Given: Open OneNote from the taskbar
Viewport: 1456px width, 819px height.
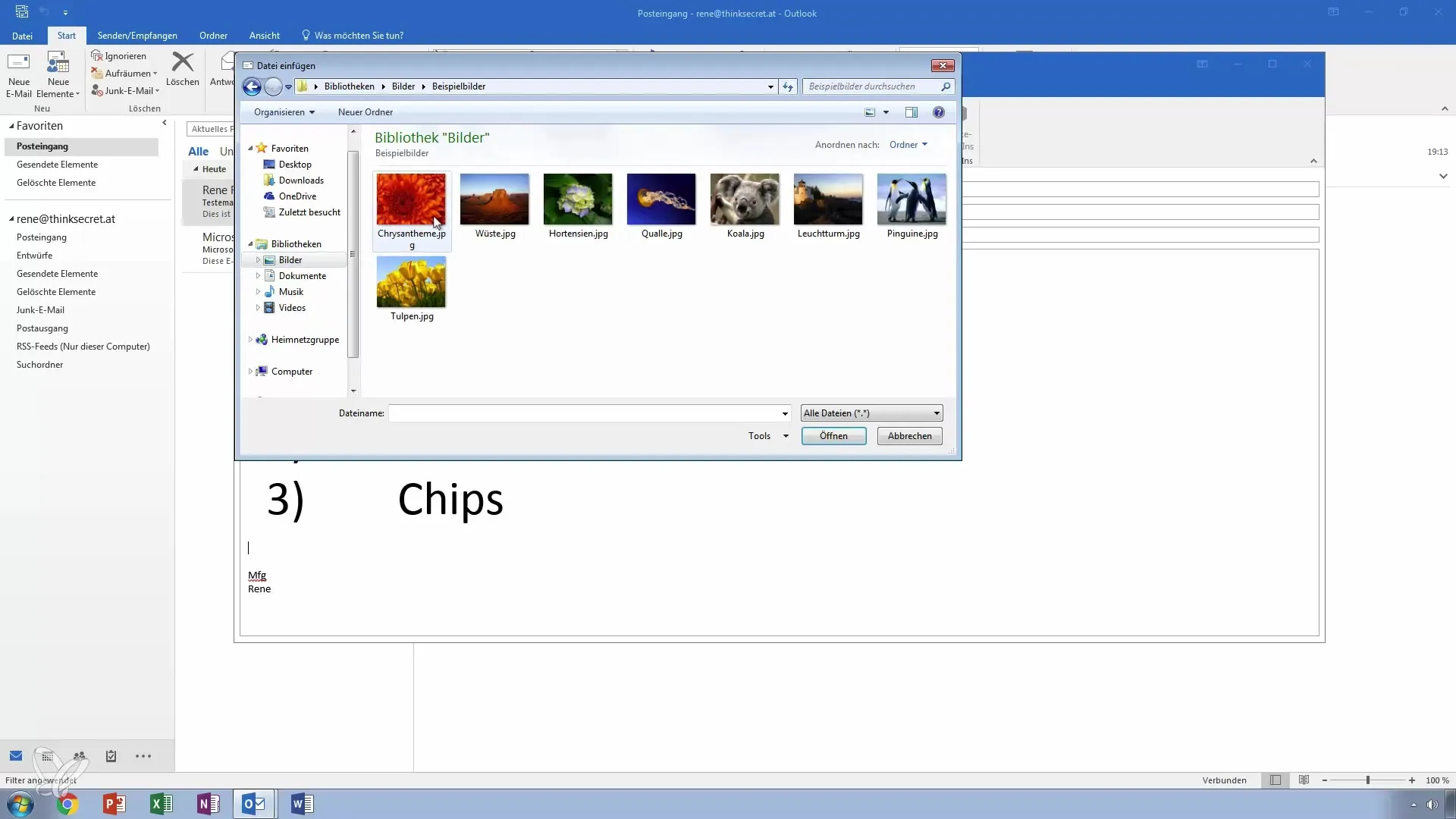Looking at the screenshot, I should pyautogui.click(x=209, y=804).
